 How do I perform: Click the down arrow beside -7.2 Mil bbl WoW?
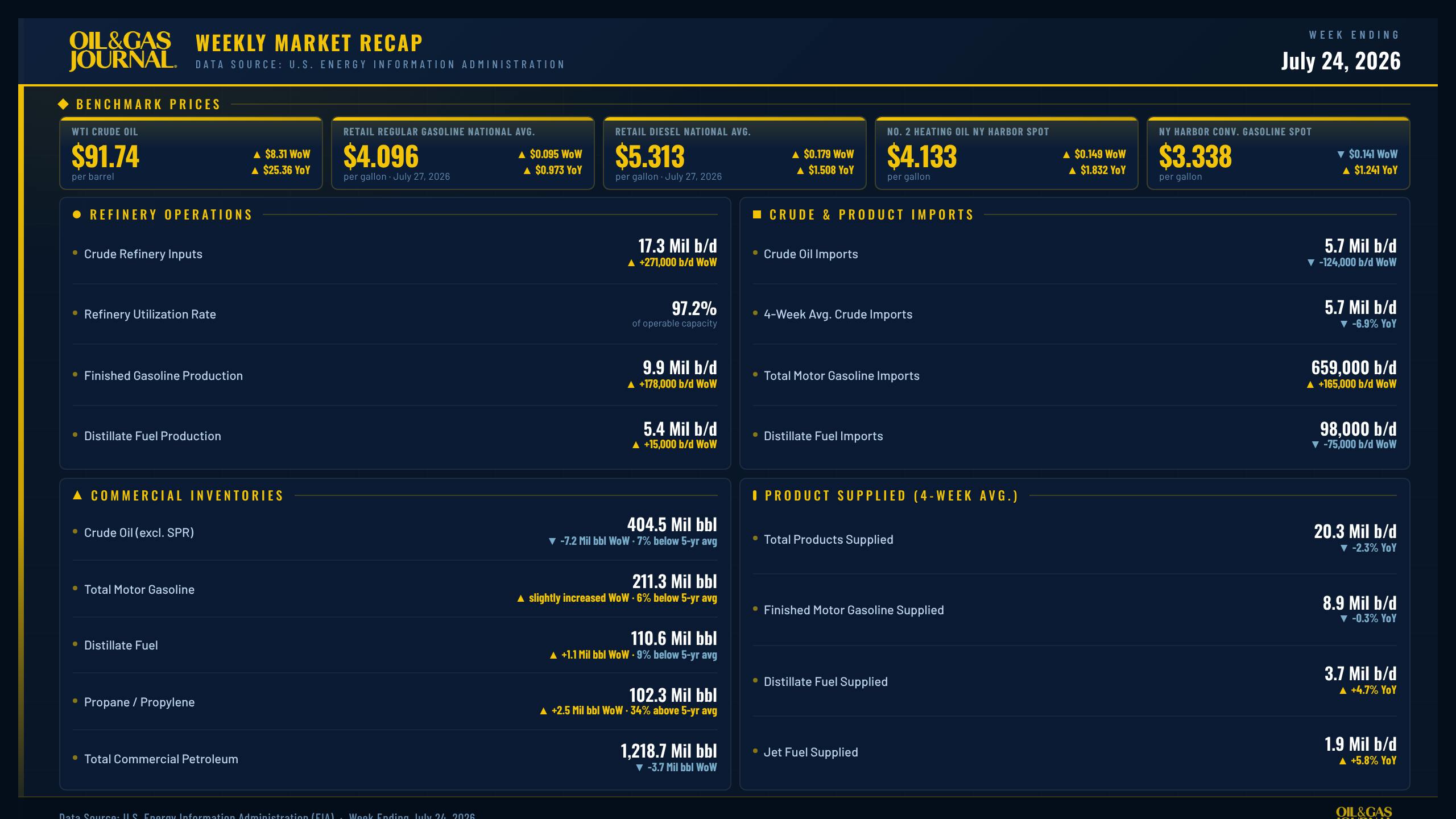point(552,541)
